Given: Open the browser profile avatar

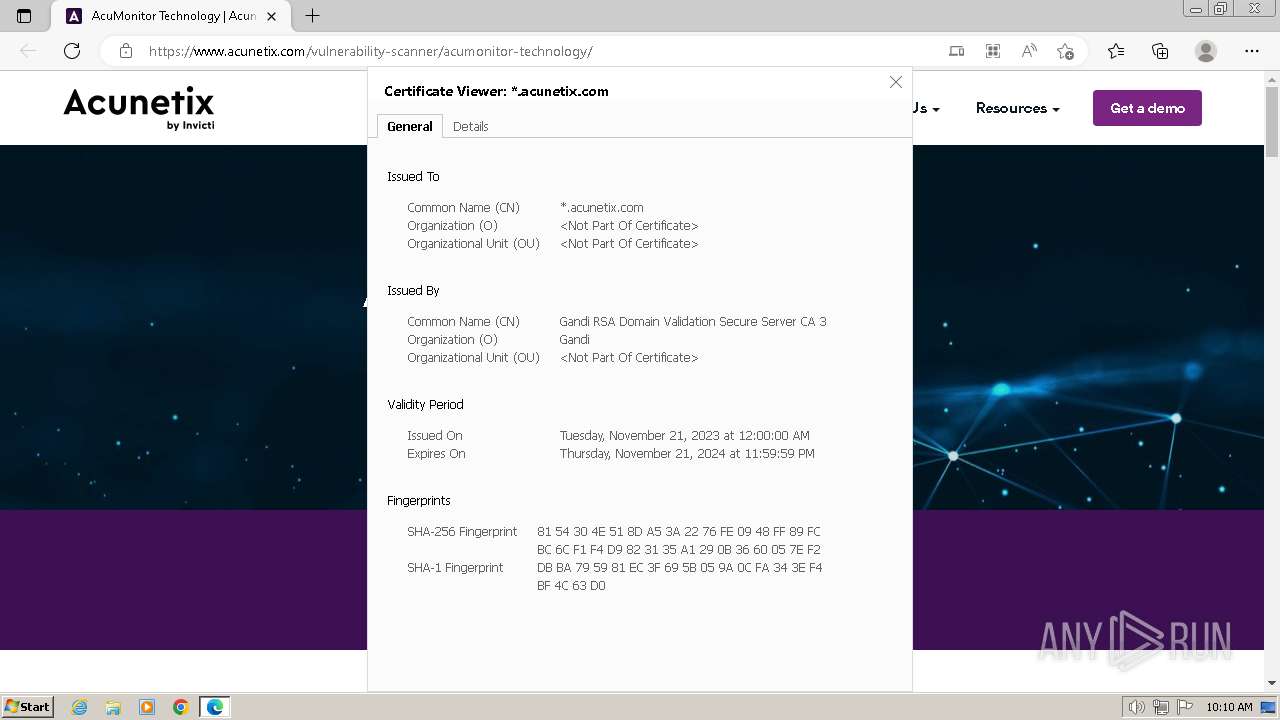Looking at the screenshot, I should point(1206,51).
